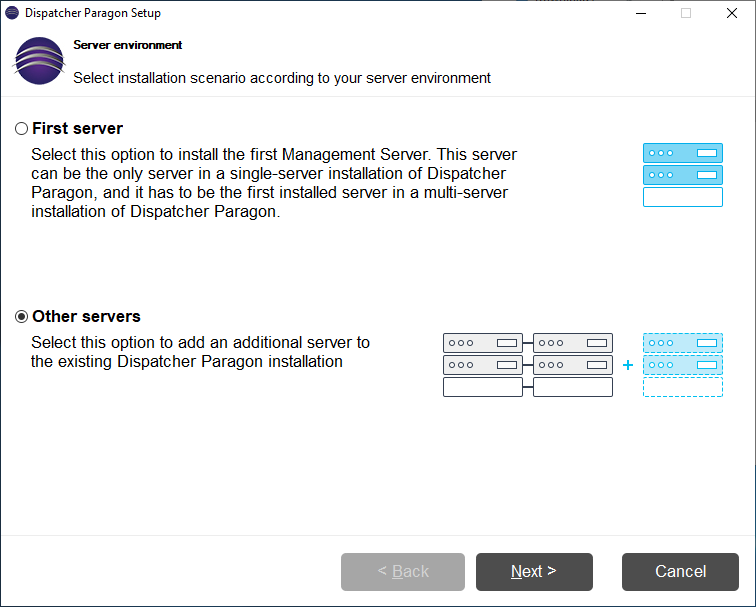Select the Other servers radio button

[x=22, y=317]
